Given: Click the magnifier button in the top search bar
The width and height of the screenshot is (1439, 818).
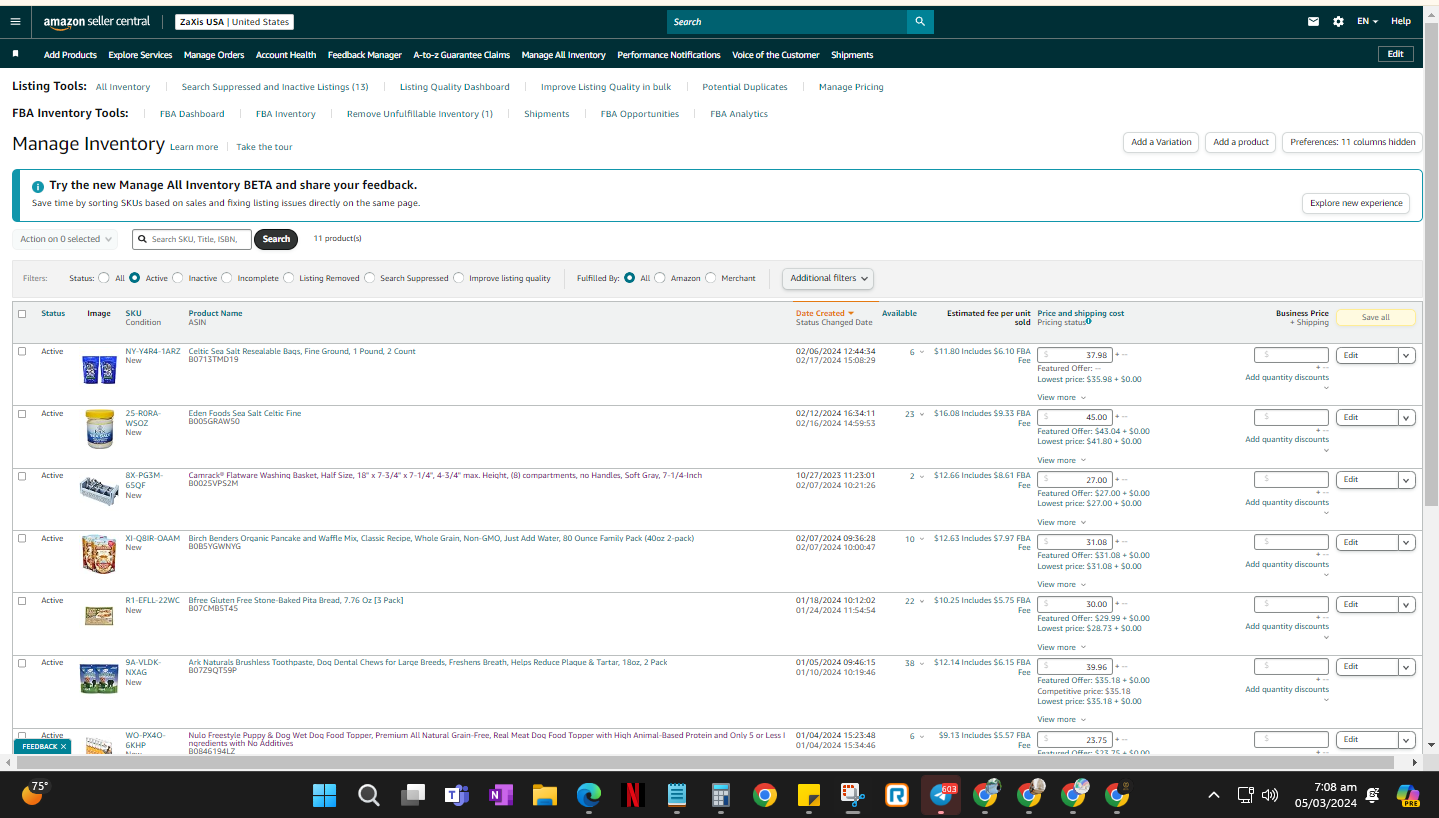Looking at the screenshot, I should coord(920,21).
